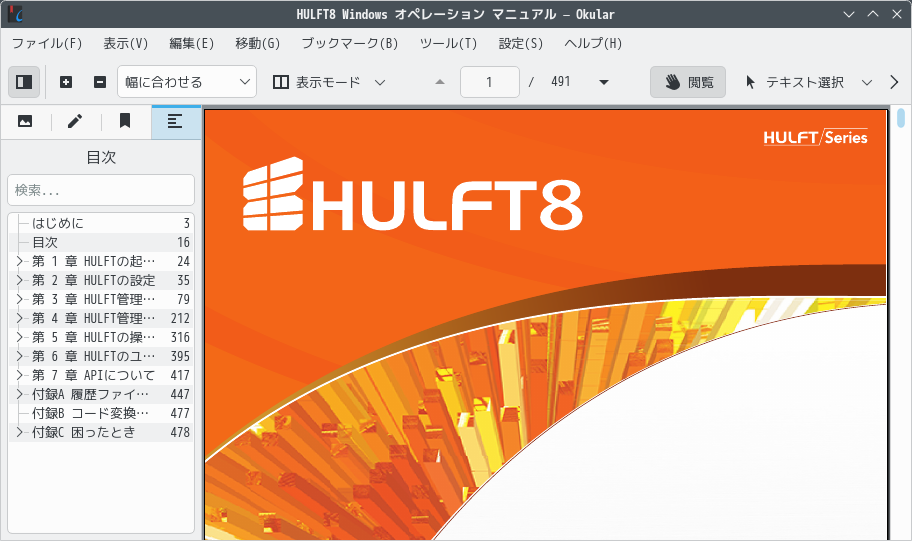Expand 第 1 章 HULFTの起… tree node
This screenshot has height=541, width=912.
19,261
